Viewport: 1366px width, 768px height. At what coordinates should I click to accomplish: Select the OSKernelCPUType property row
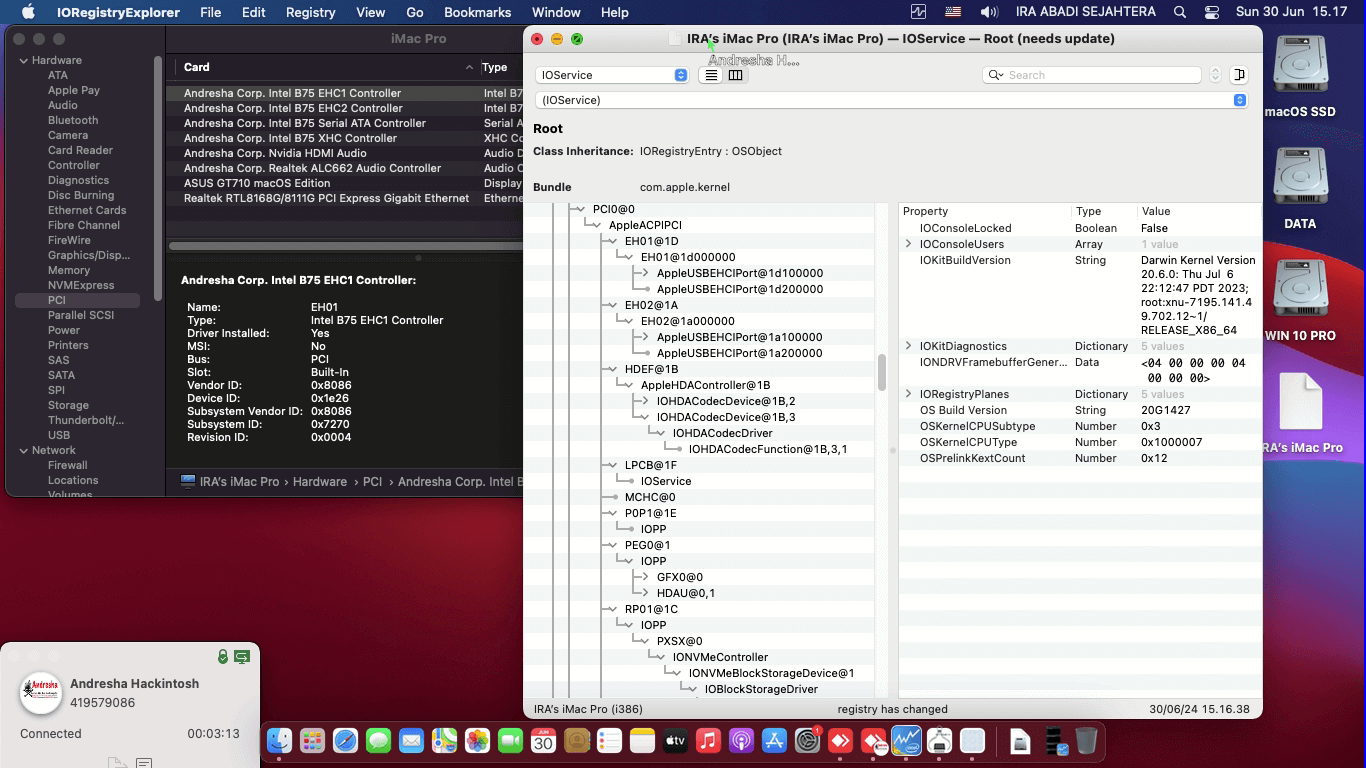point(1080,442)
